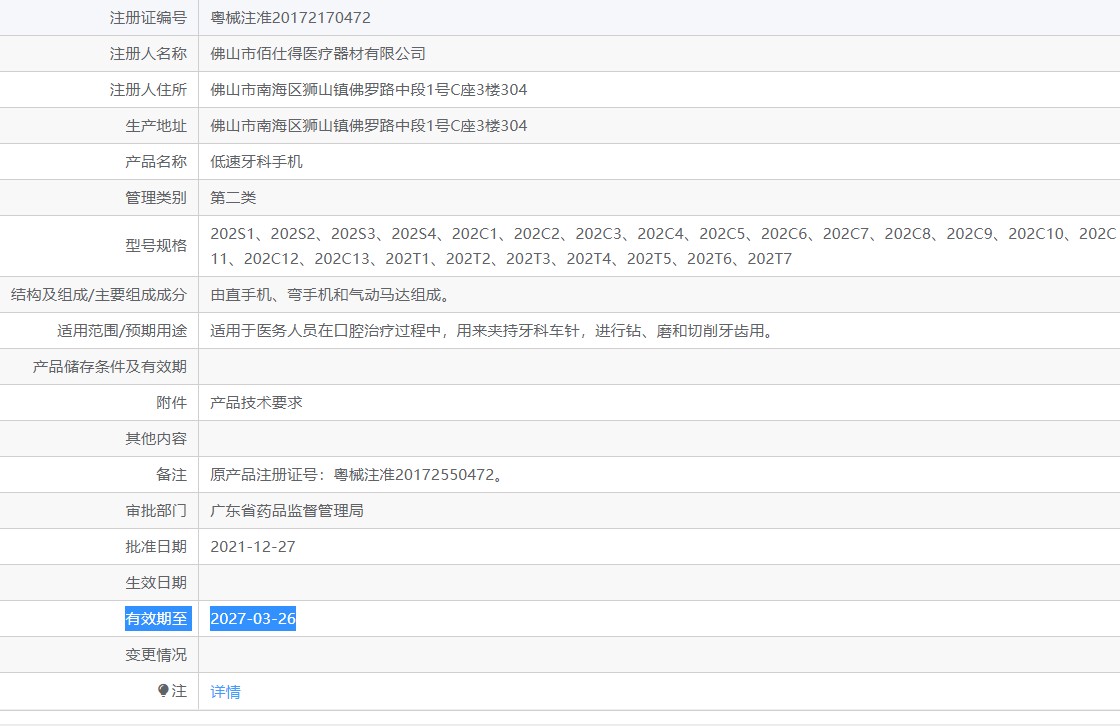Click the model list beginning with 202S1

click(x=663, y=246)
